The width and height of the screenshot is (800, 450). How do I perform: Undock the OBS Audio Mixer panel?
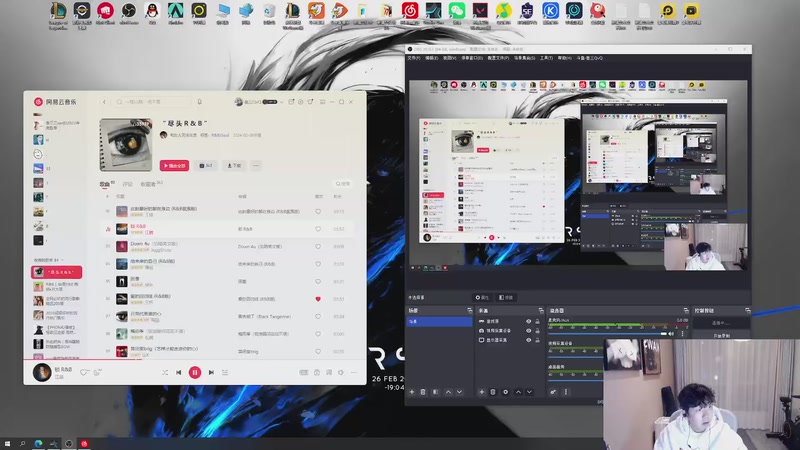click(x=686, y=310)
